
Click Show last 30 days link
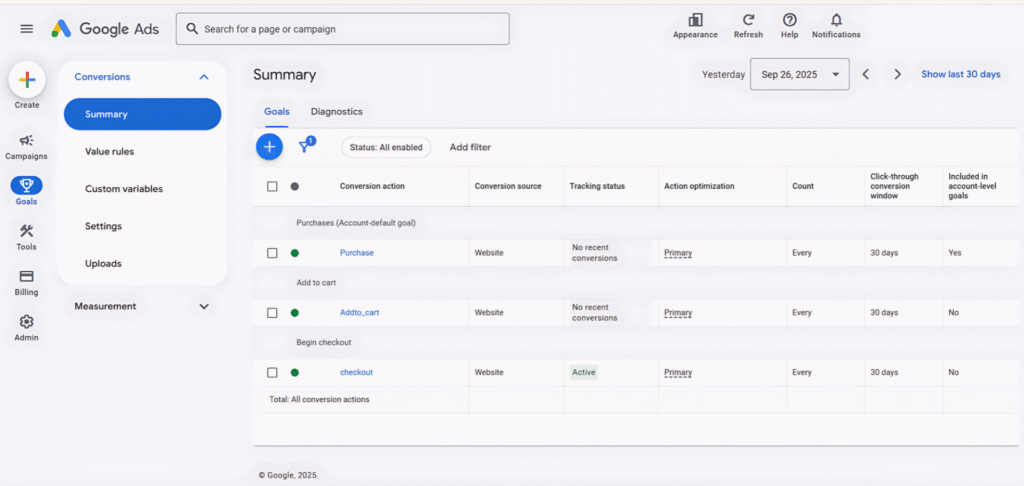click(960, 74)
